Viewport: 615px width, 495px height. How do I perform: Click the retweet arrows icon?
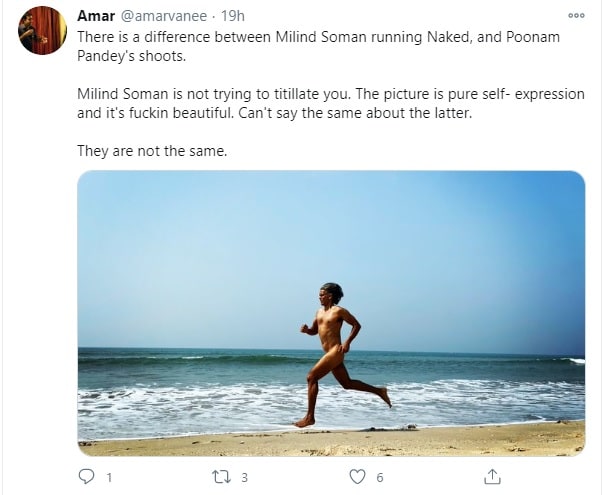pos(221,477)
